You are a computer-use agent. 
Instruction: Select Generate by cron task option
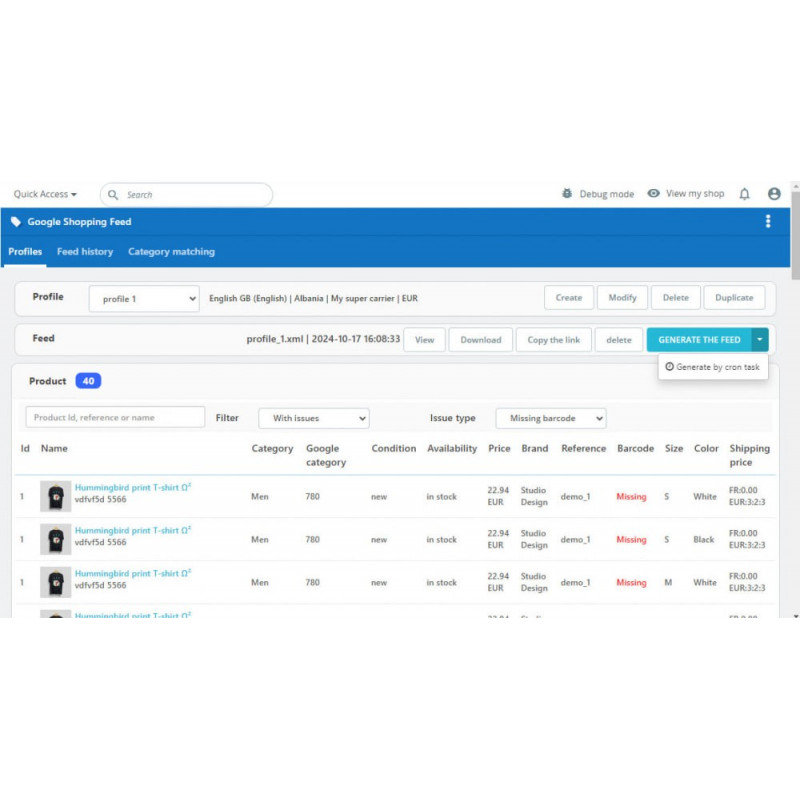tap(713, 367)
